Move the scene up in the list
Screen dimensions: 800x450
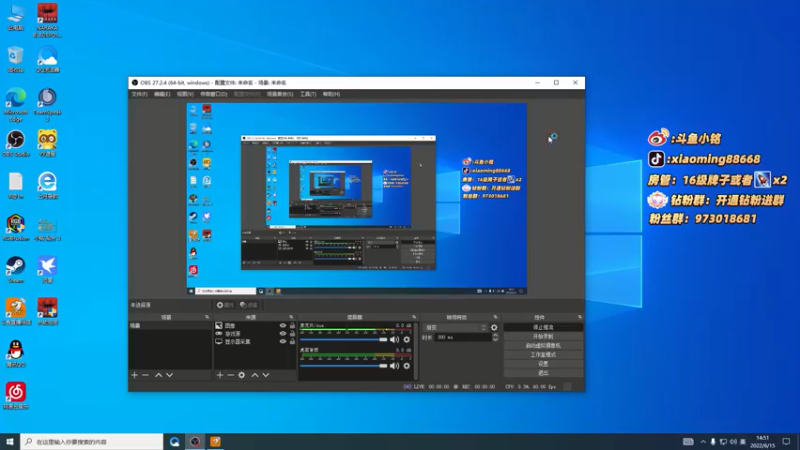[x=159, y=375]
